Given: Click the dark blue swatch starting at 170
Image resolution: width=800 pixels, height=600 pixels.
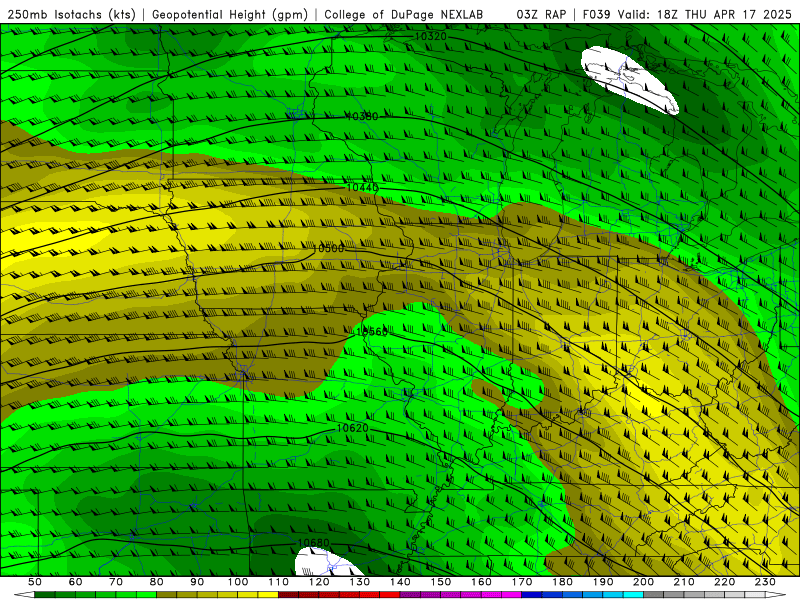Looking at the screenshot, I should click(x=532, y=595).
